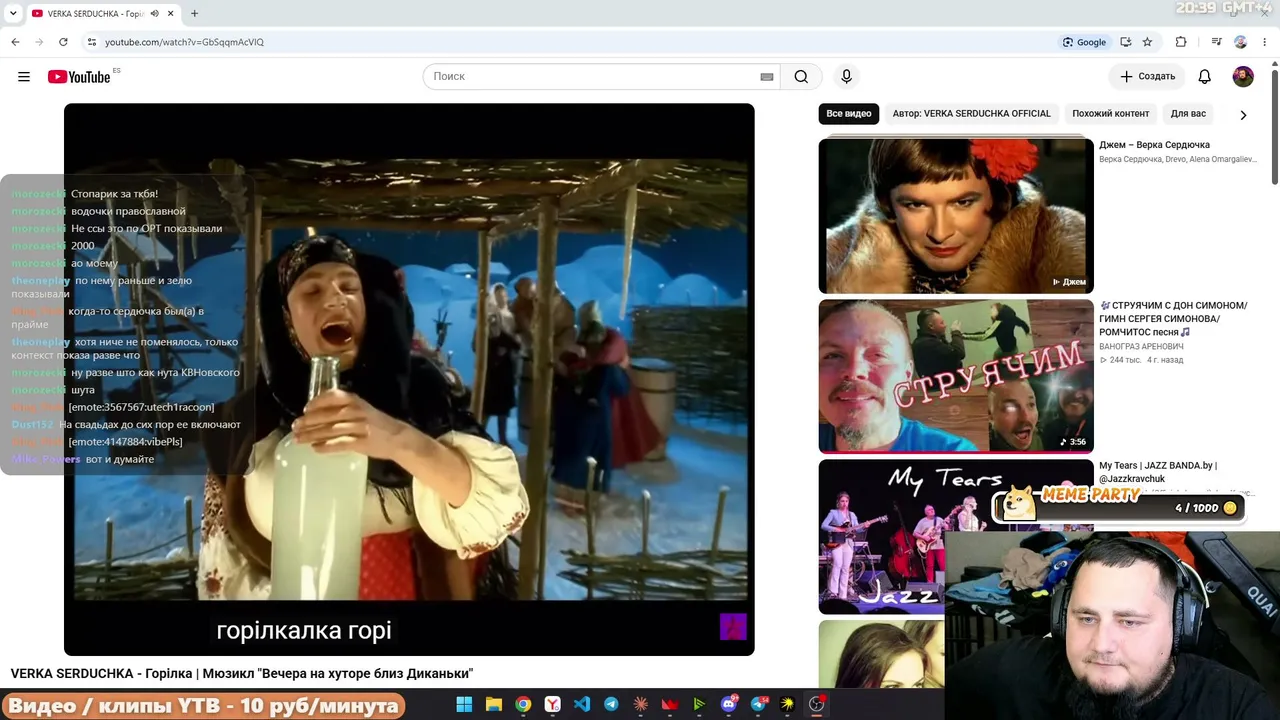Install app using the address bar icon

click(1126, 42)
